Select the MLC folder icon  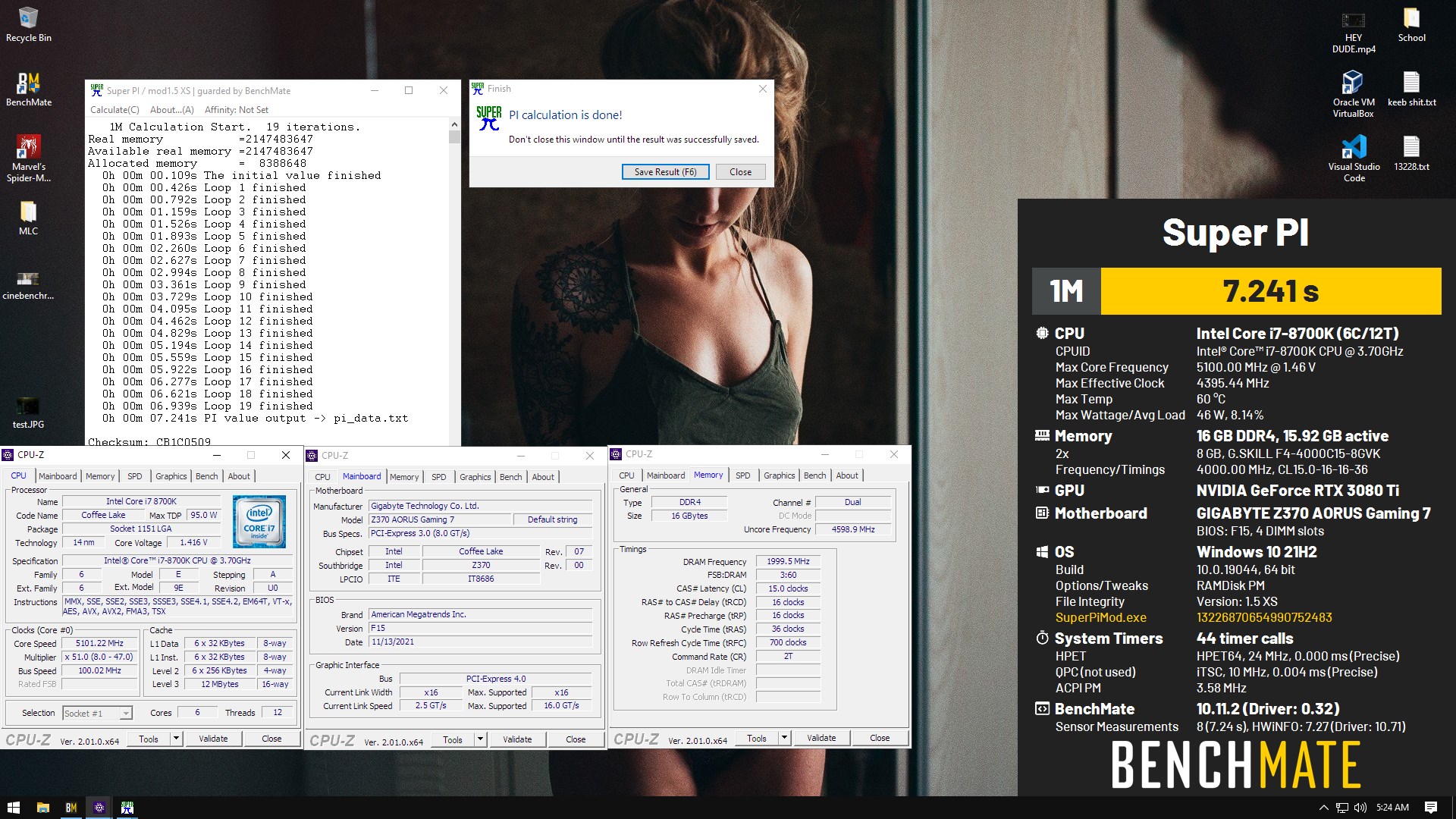click(28, 218)
